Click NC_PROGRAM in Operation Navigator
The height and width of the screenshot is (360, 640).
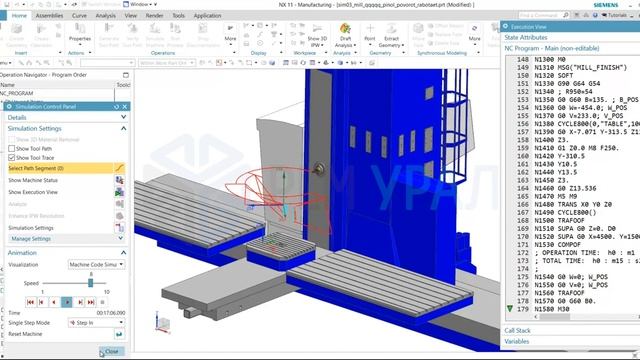(16, 93)
